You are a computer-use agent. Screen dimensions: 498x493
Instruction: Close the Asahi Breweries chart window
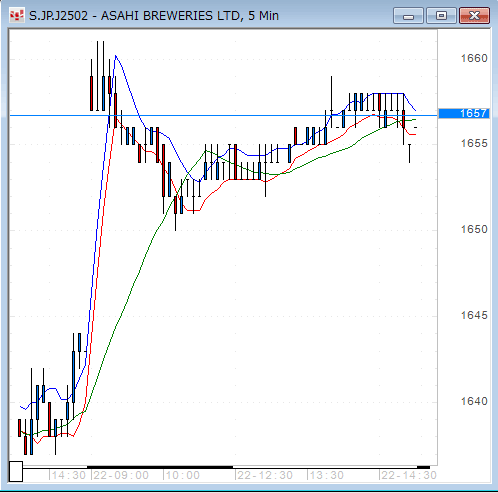pyautogui.click(x=474, y=16)
